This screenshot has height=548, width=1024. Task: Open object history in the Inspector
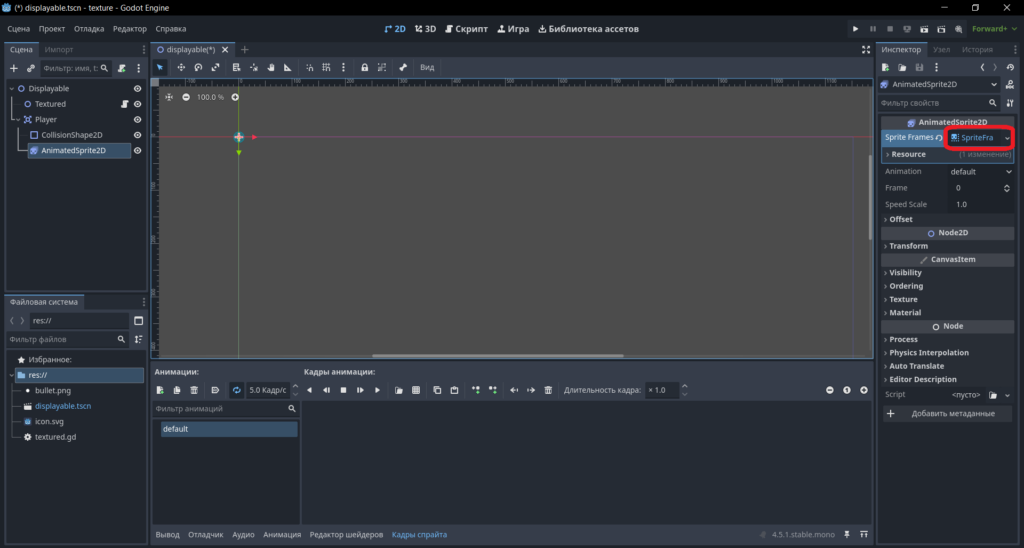pyautogui.click(x=1010, y=67)
